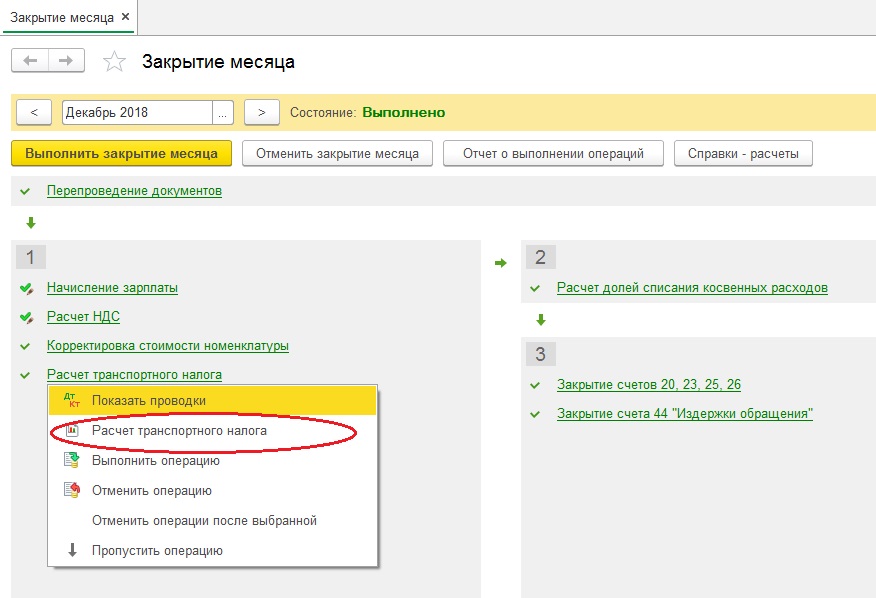Click Закрытие счетов 20, 23, 25, 26 link
Screen dimensions: 876x598
point(648,385)
